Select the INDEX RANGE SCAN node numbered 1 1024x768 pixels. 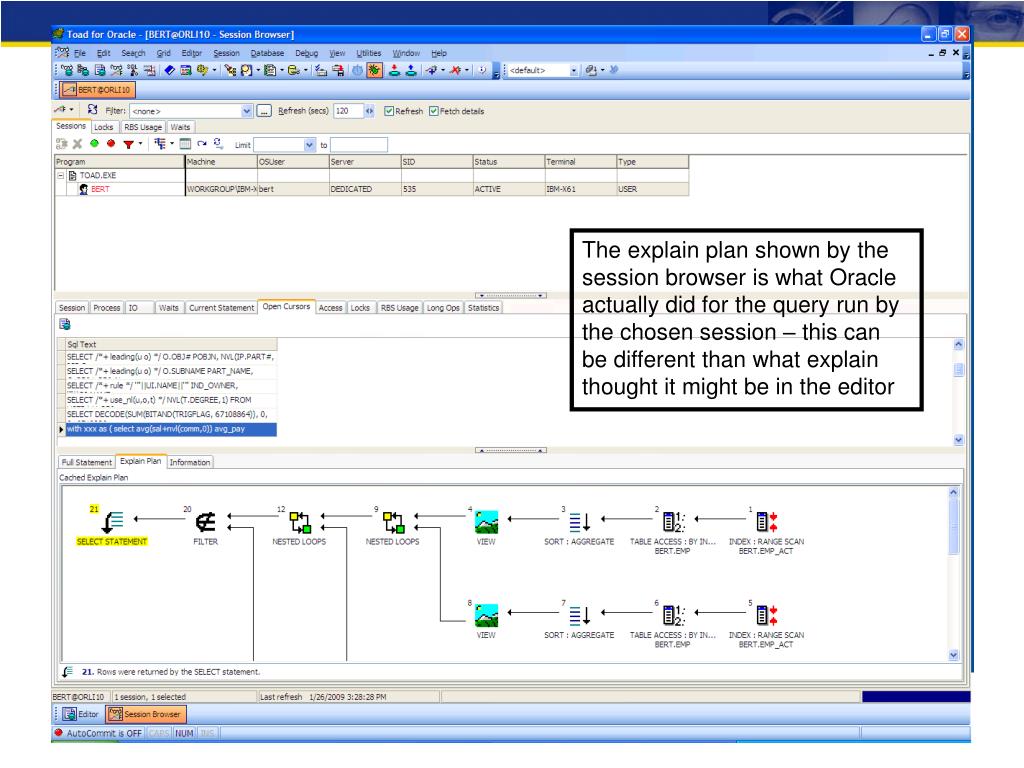(767, 522)
